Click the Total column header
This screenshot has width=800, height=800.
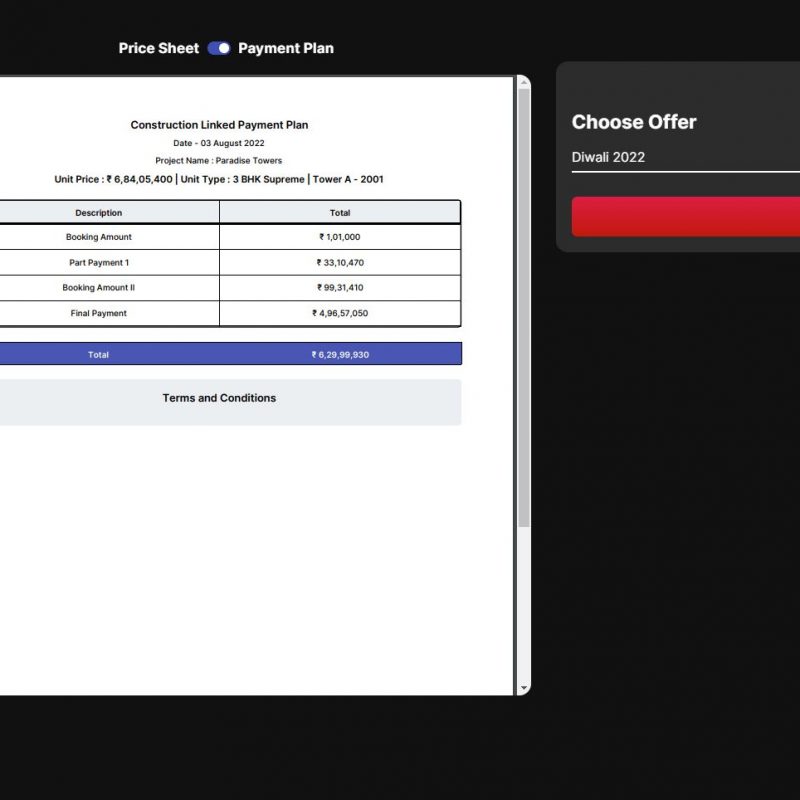[x=340, y=213]
